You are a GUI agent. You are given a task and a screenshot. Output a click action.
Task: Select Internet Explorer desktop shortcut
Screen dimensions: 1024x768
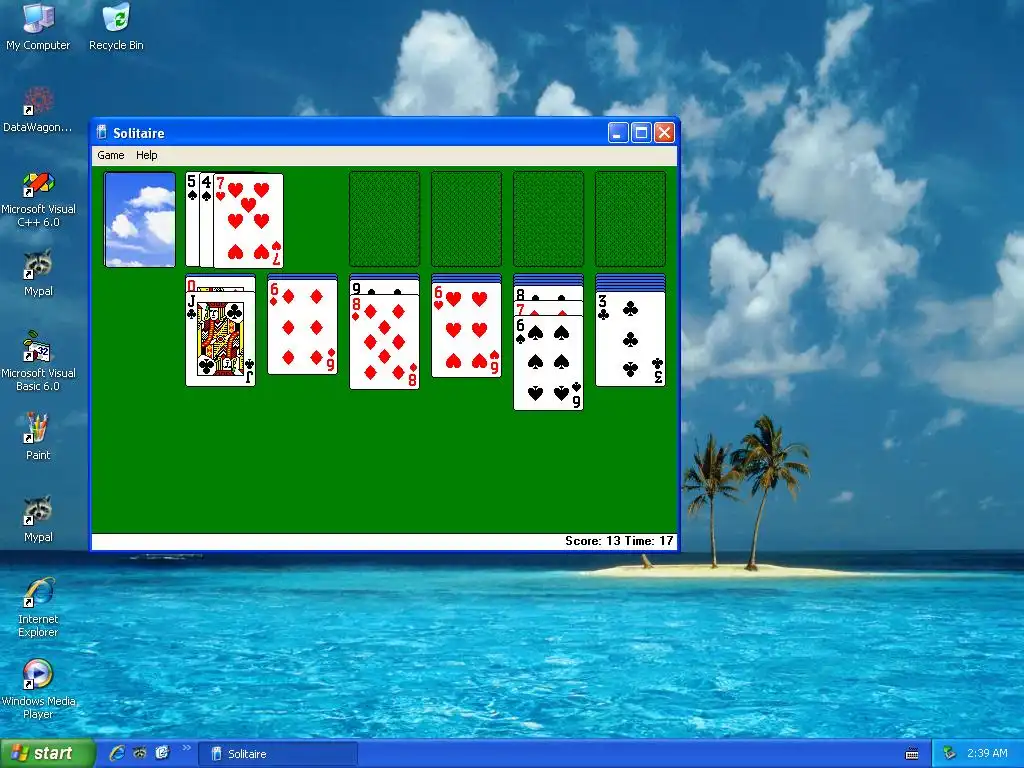[x=38, y=607]
